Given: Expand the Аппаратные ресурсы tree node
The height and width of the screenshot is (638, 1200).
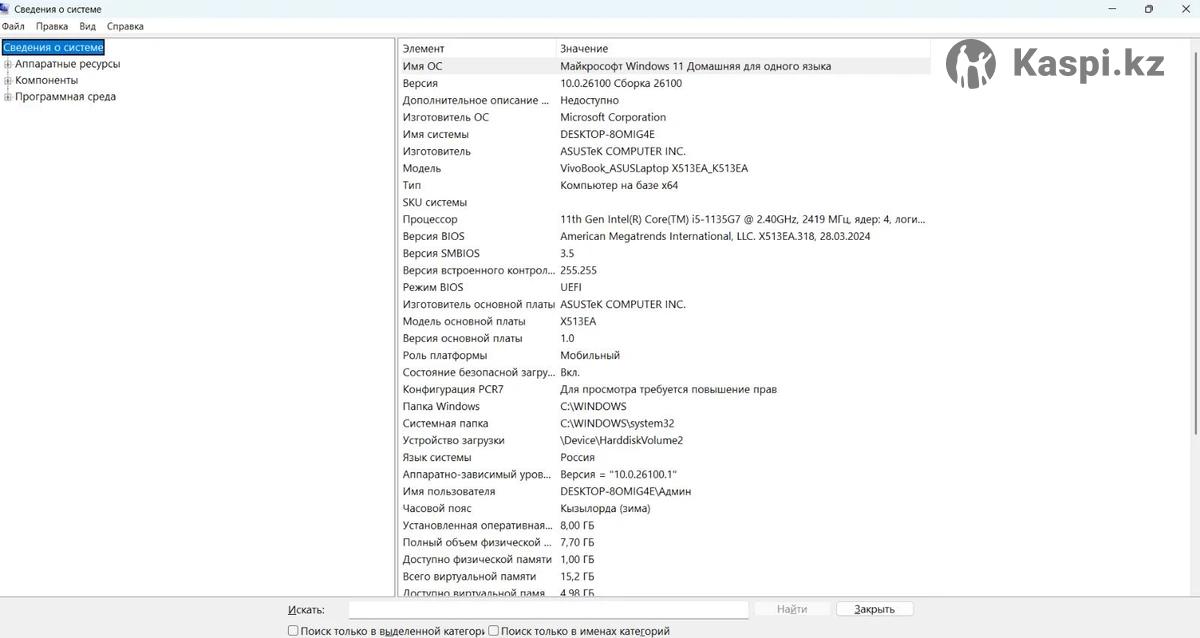Looking at the screenshot, I should pyautogui.click(x=8, y=64).
